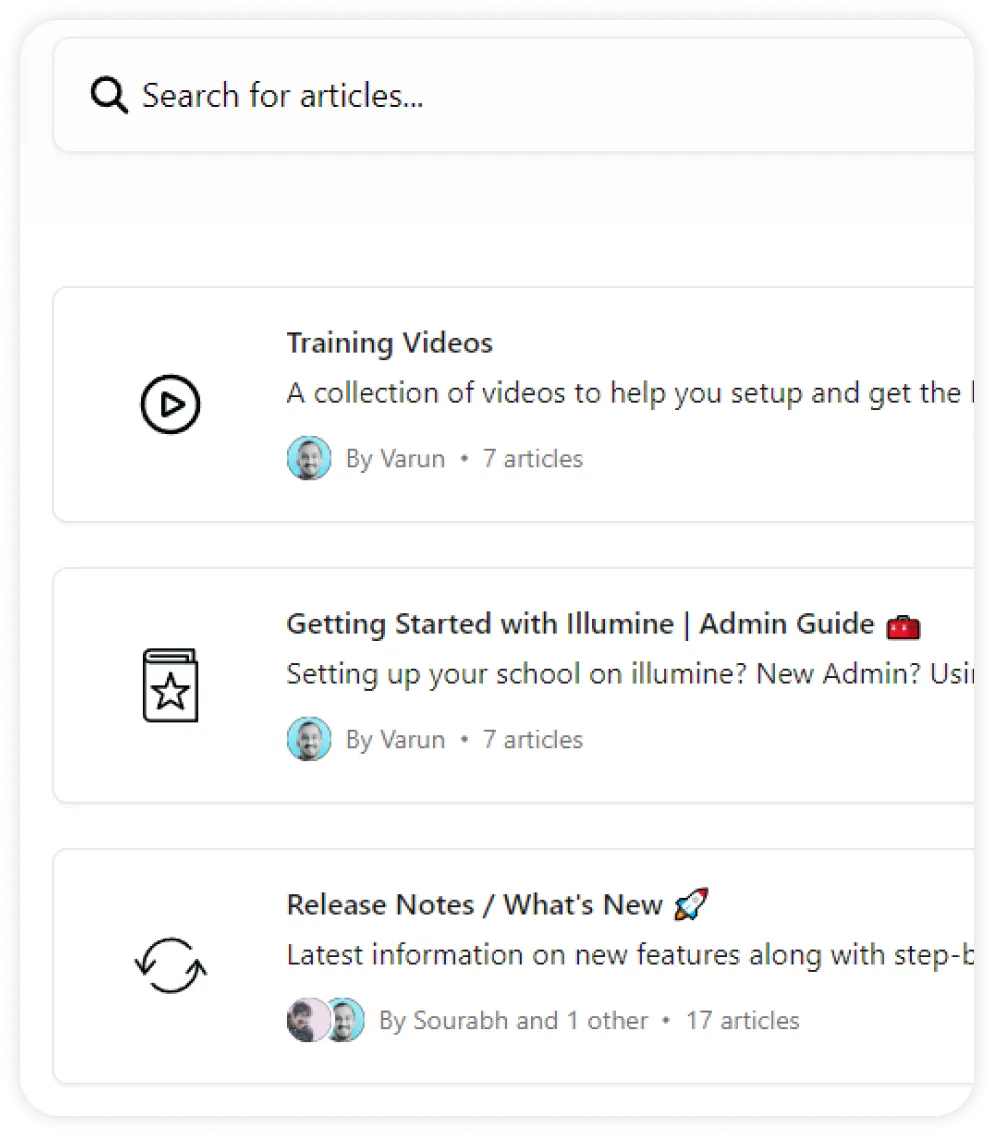Click the rocket emoji beside What's New
This screenshot has width=994, height=1136.
coord(690,903)
